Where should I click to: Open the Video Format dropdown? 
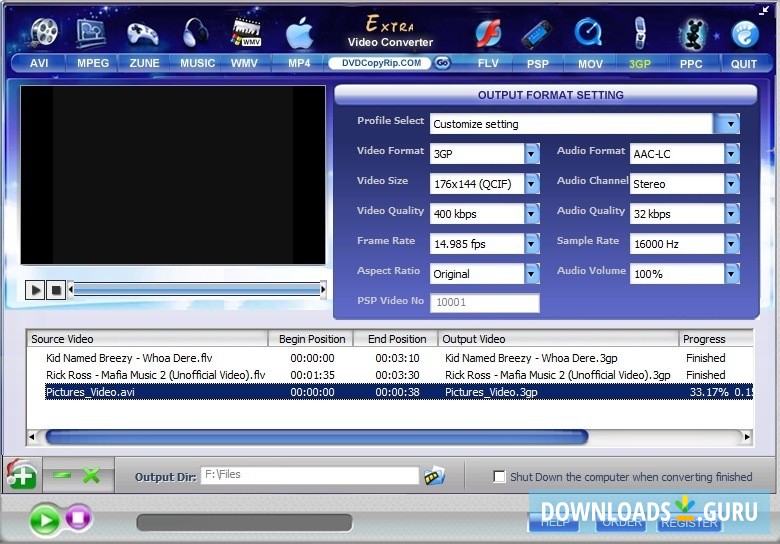532,154
